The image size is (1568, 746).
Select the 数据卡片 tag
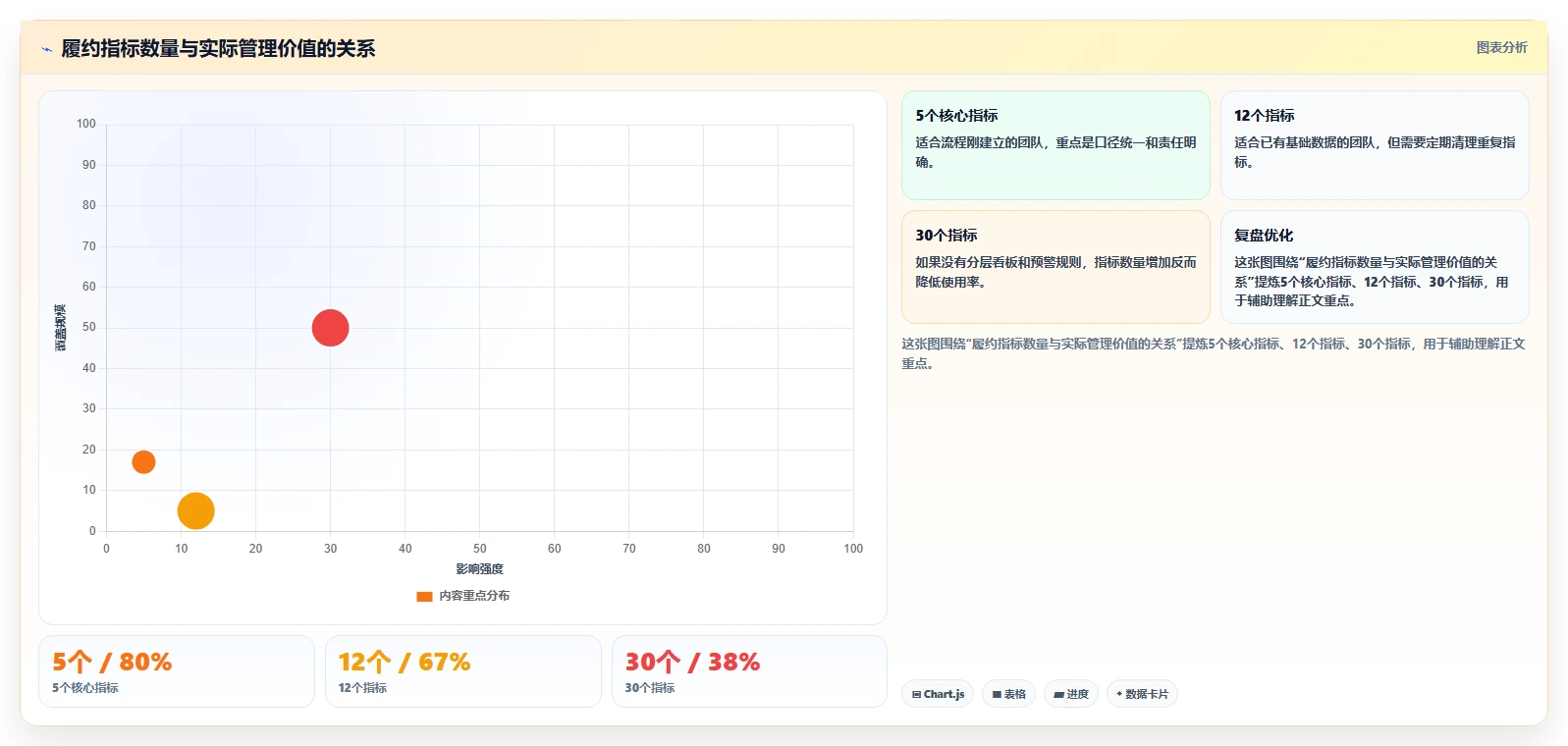1142,694
